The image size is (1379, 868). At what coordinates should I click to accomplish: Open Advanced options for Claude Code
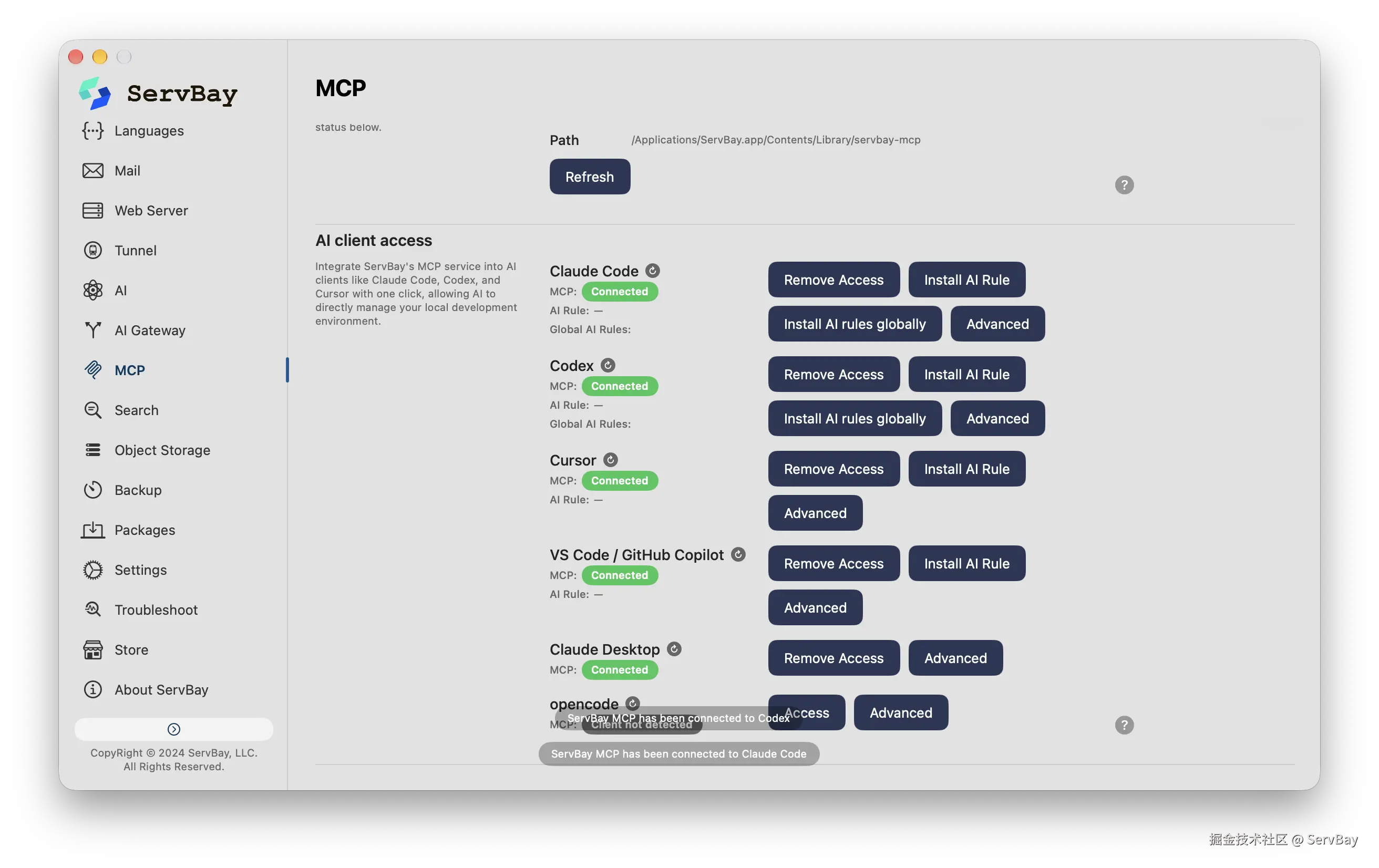[997, 324]
